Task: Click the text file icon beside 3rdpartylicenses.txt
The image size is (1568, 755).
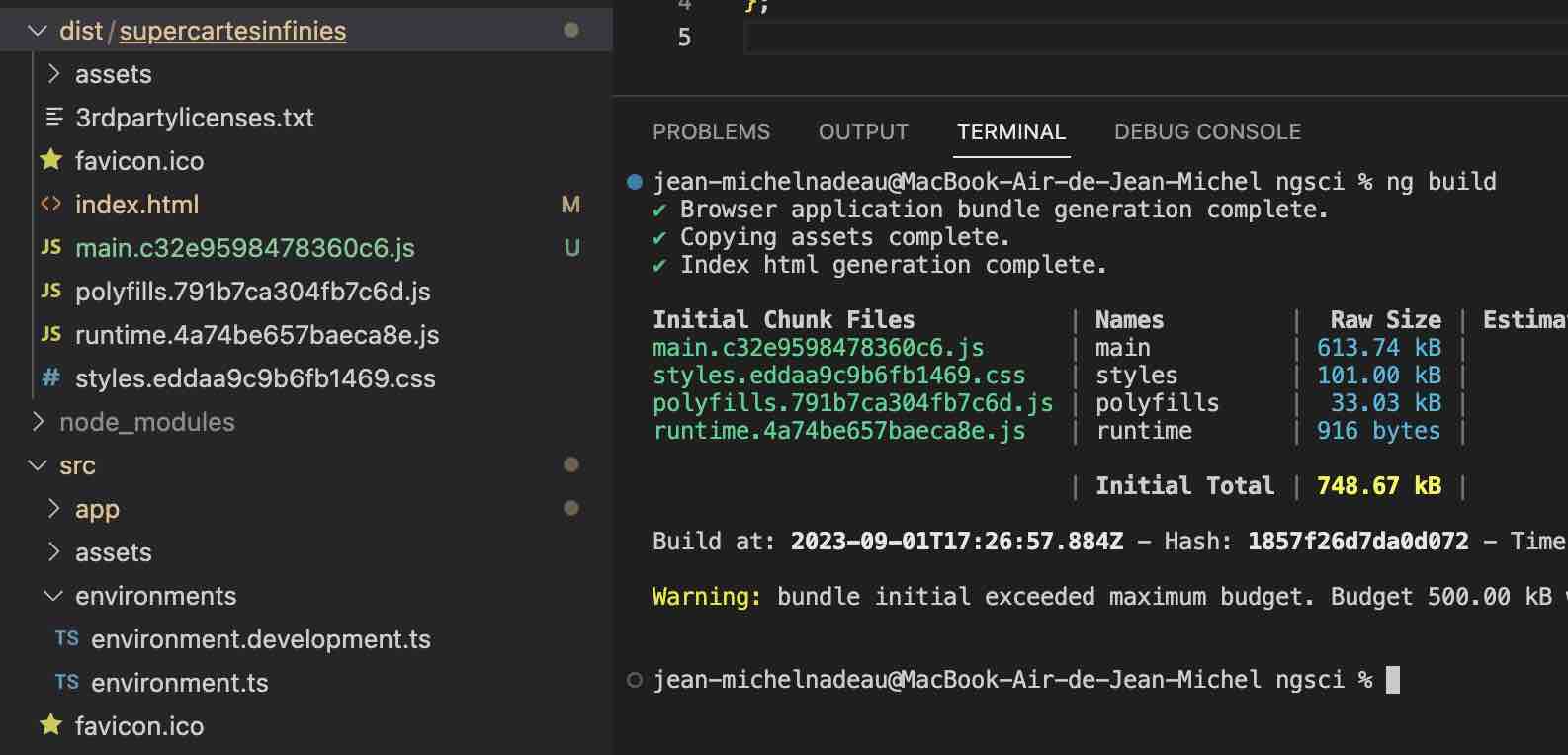Action: [54, 117]
